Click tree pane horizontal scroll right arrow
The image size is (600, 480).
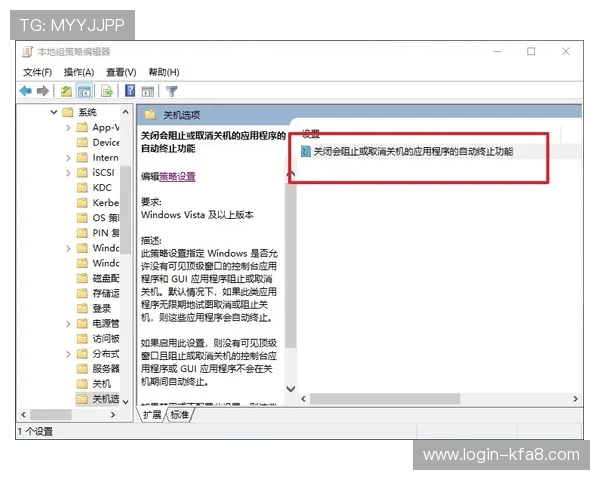[113, 415]
